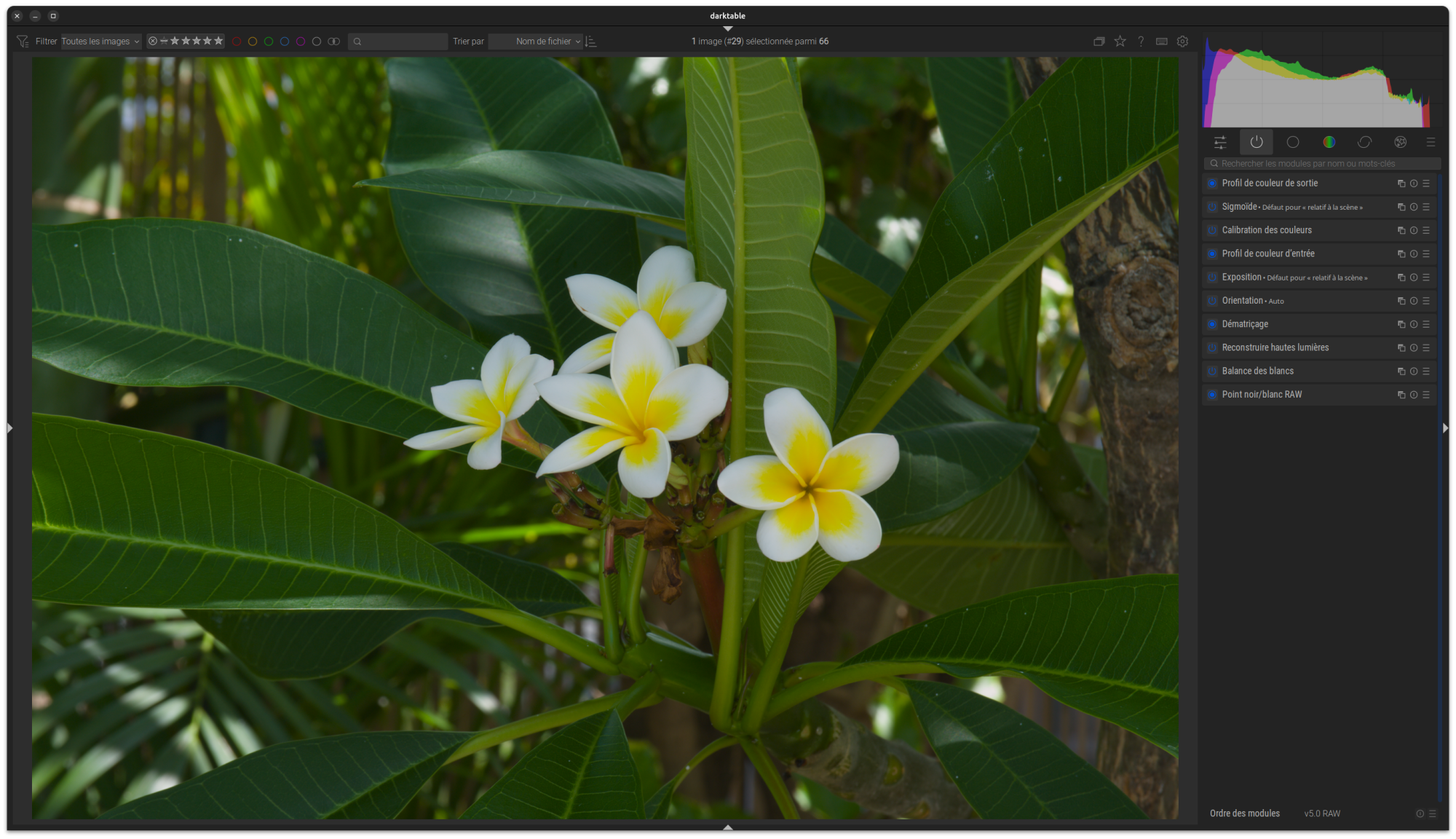Filter by the red color label

pos(237,42)
